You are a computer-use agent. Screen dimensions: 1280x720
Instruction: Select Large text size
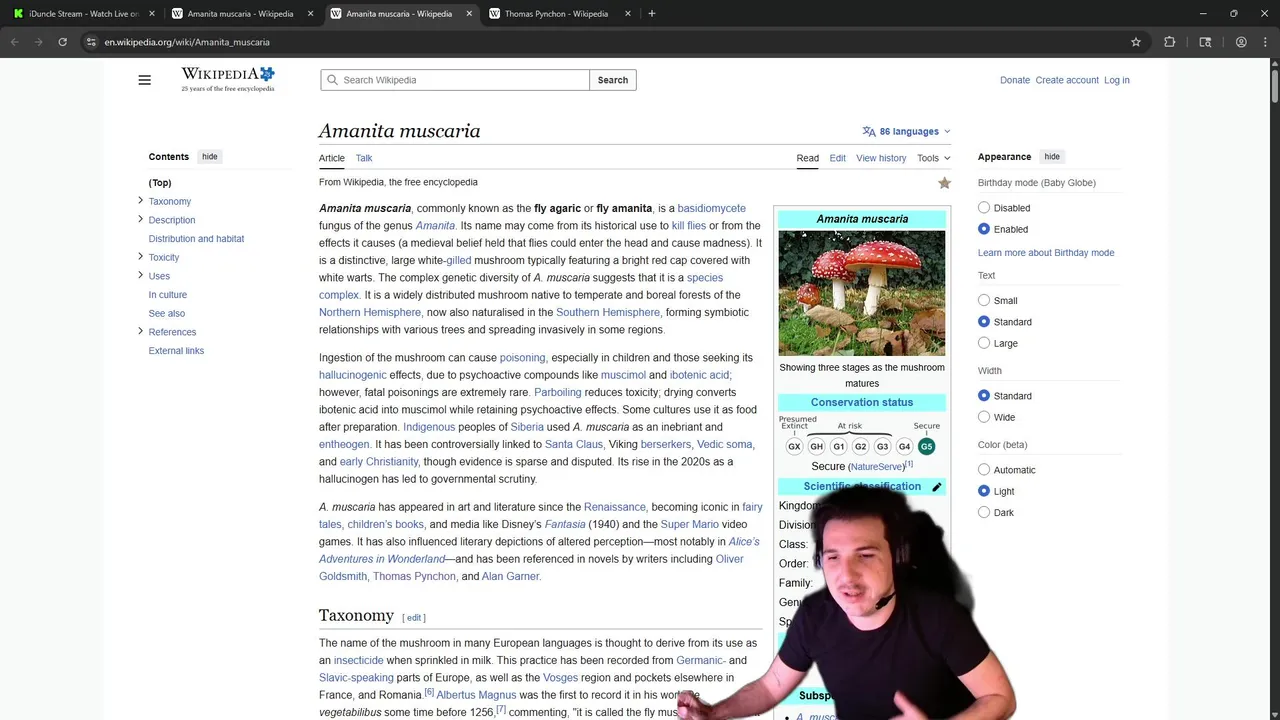984,343
